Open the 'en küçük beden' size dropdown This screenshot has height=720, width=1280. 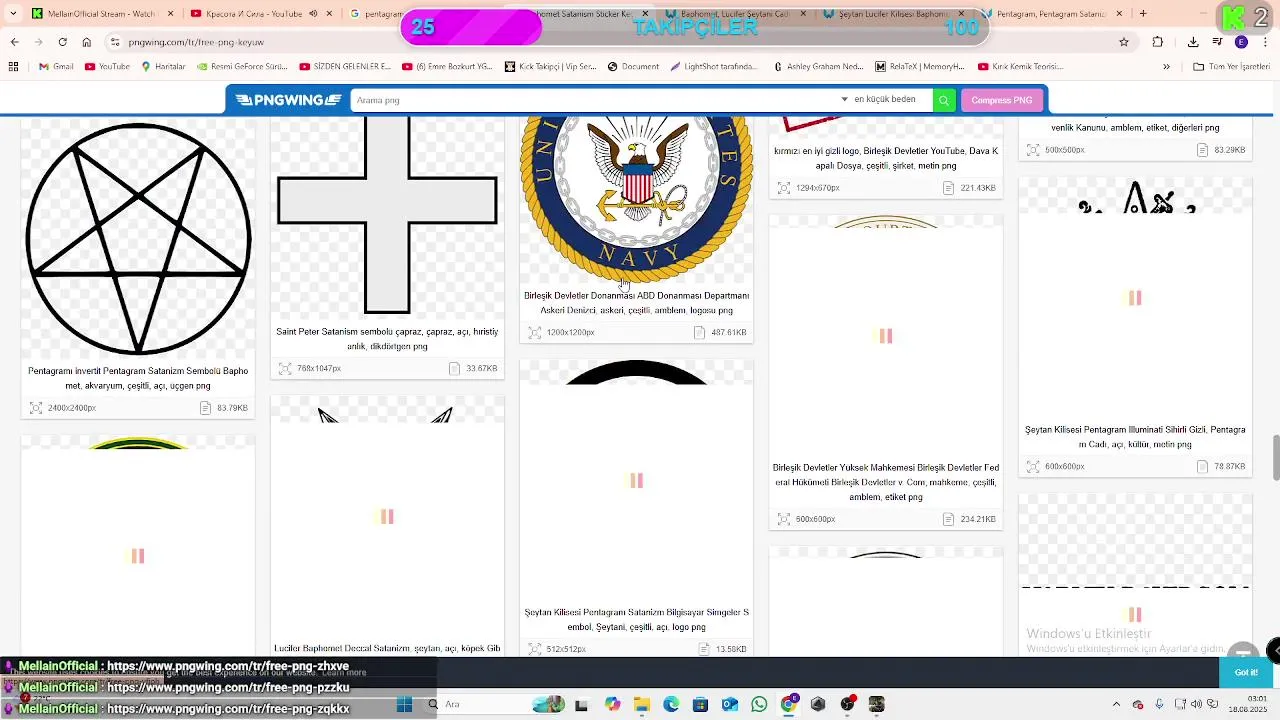pyautogui.click(x=878, y=100)
